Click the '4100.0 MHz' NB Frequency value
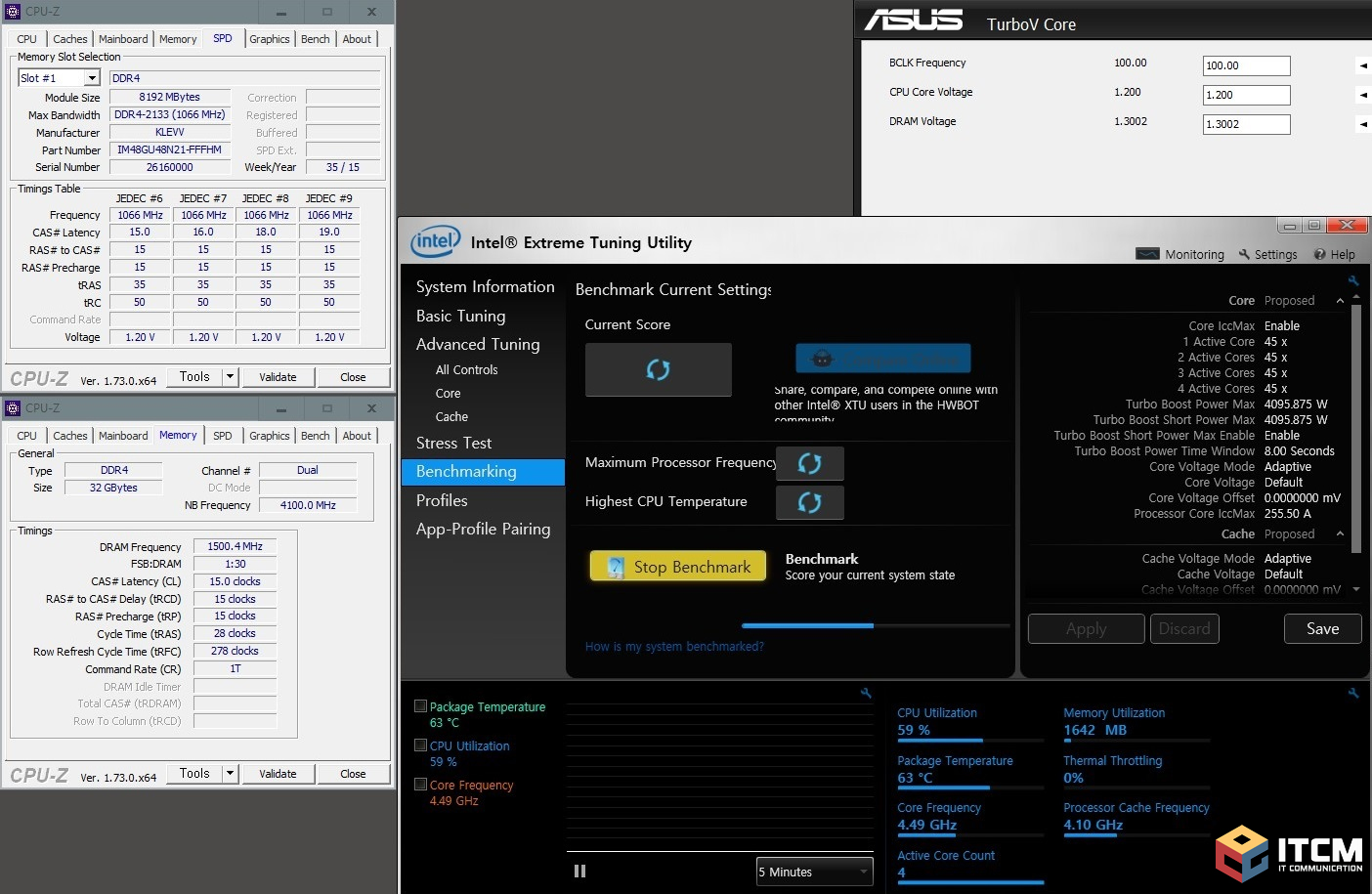 pos(308,505)
